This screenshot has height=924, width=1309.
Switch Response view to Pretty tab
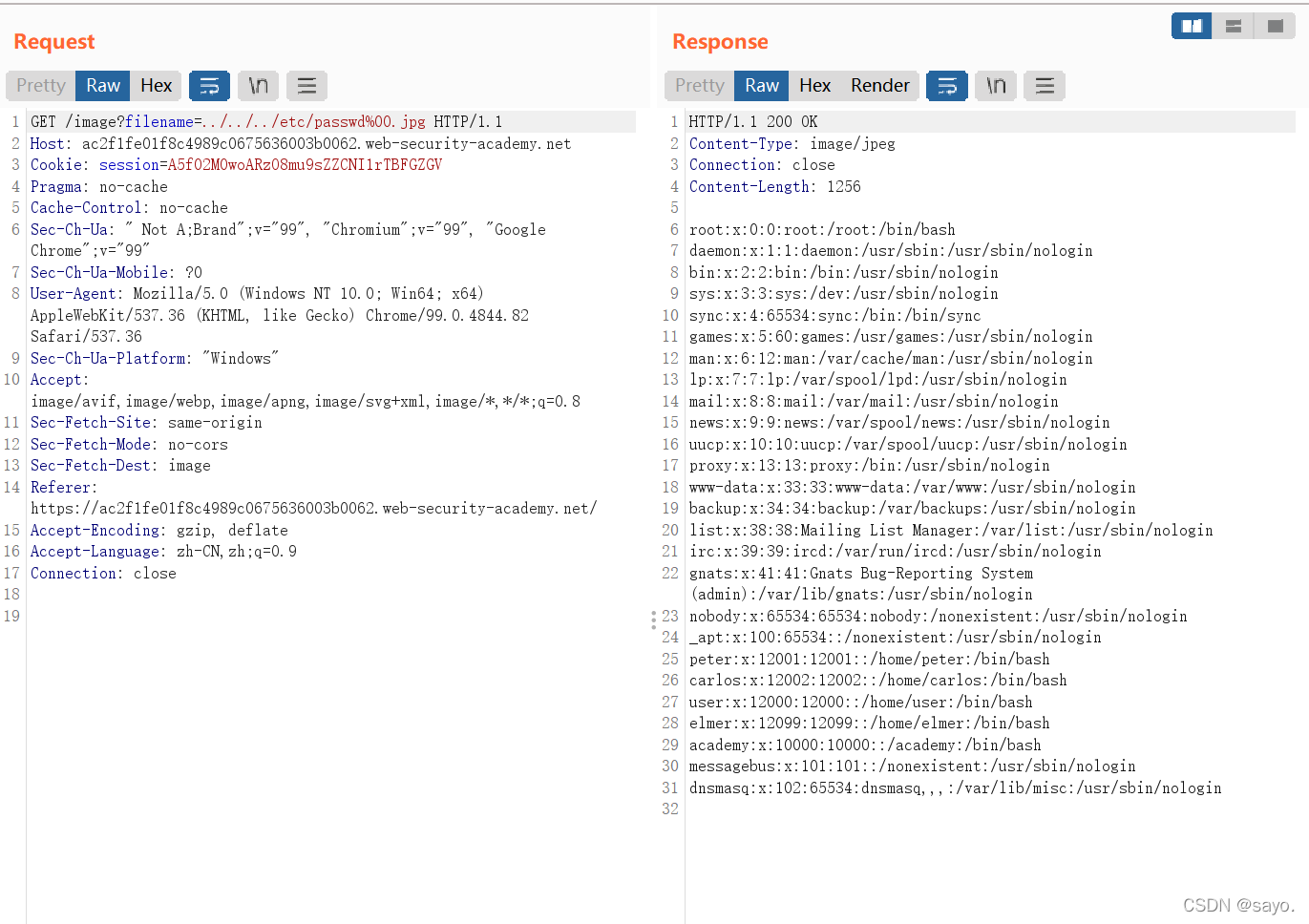pos(700,86)
